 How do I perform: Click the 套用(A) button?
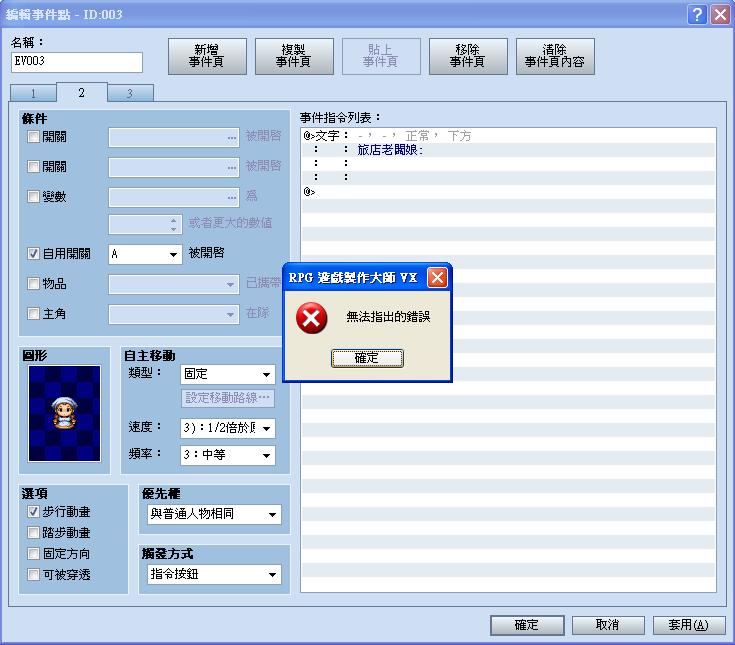[689, 625]
